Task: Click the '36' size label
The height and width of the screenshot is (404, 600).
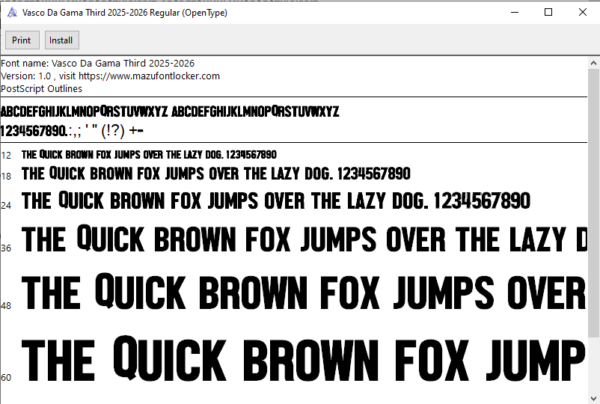Action: point(6,248)
